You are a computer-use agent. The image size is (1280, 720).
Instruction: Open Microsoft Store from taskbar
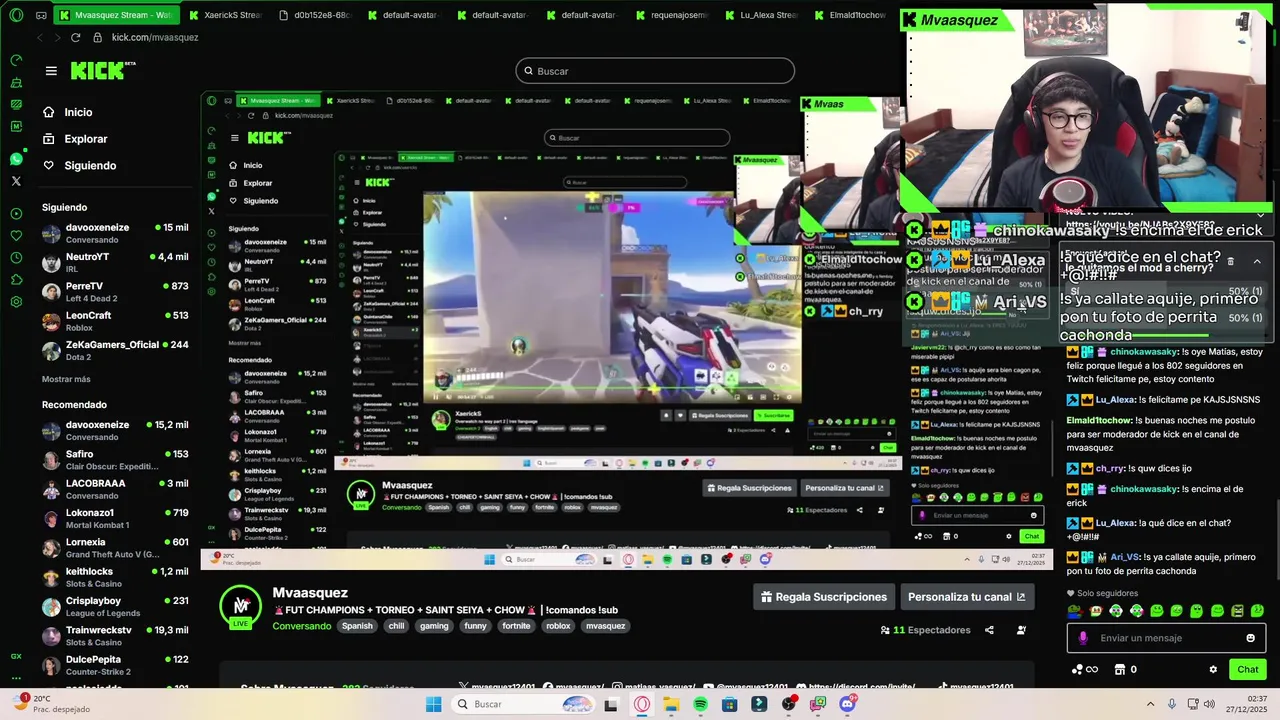[x=729, y=704]
